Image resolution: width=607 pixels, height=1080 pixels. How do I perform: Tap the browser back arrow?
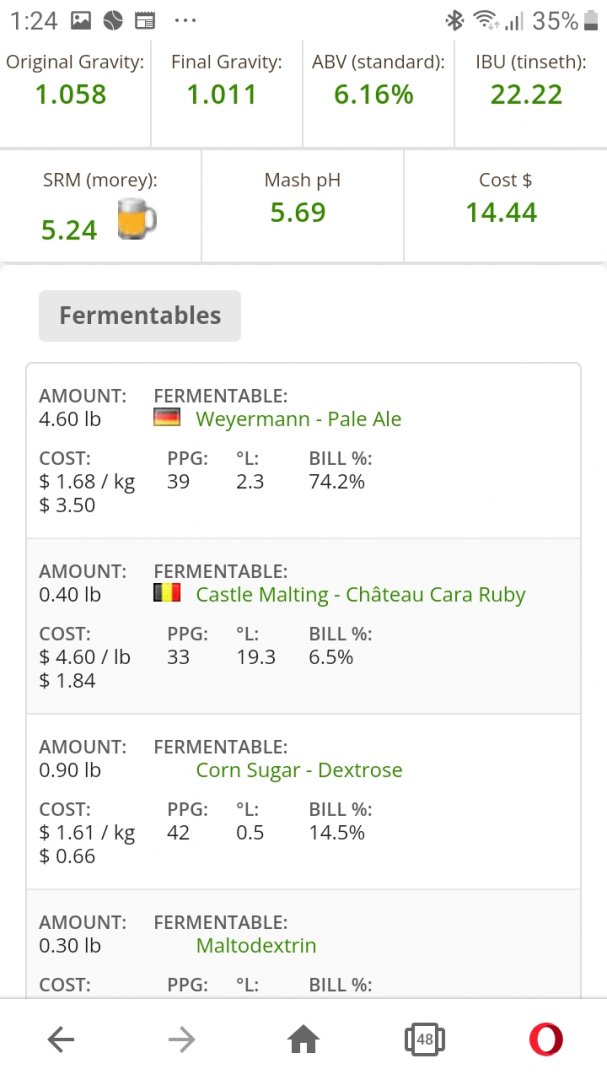click(61, 1039)
